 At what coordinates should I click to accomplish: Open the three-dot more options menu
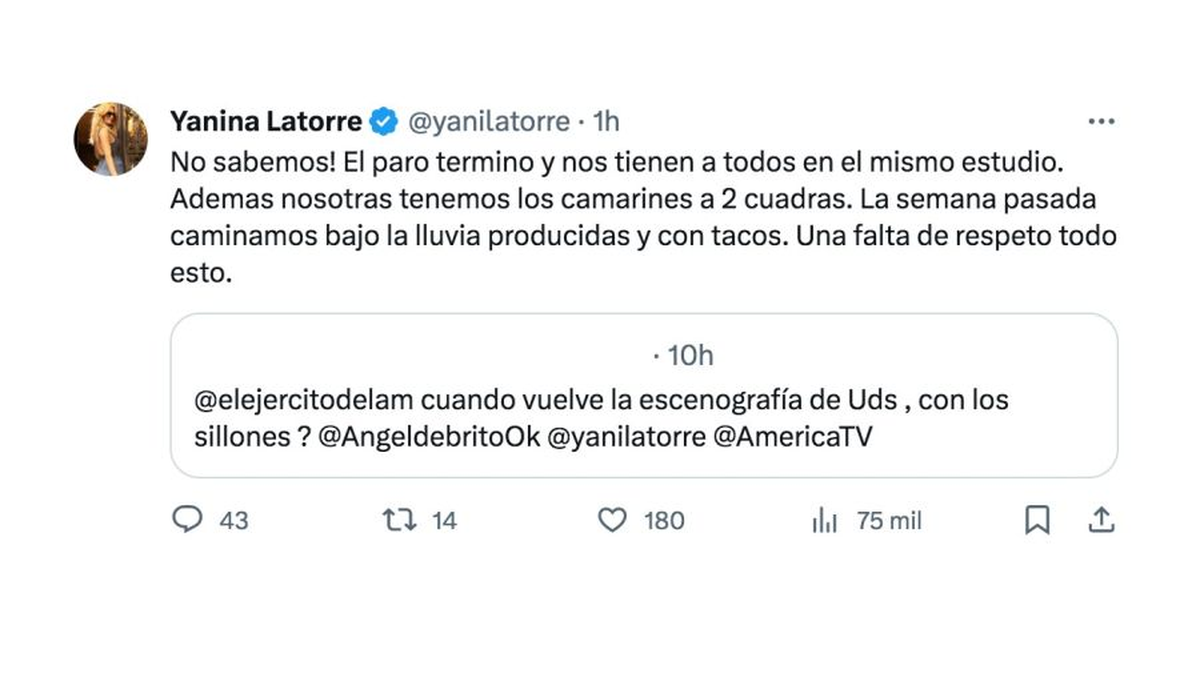point(1101,120)
